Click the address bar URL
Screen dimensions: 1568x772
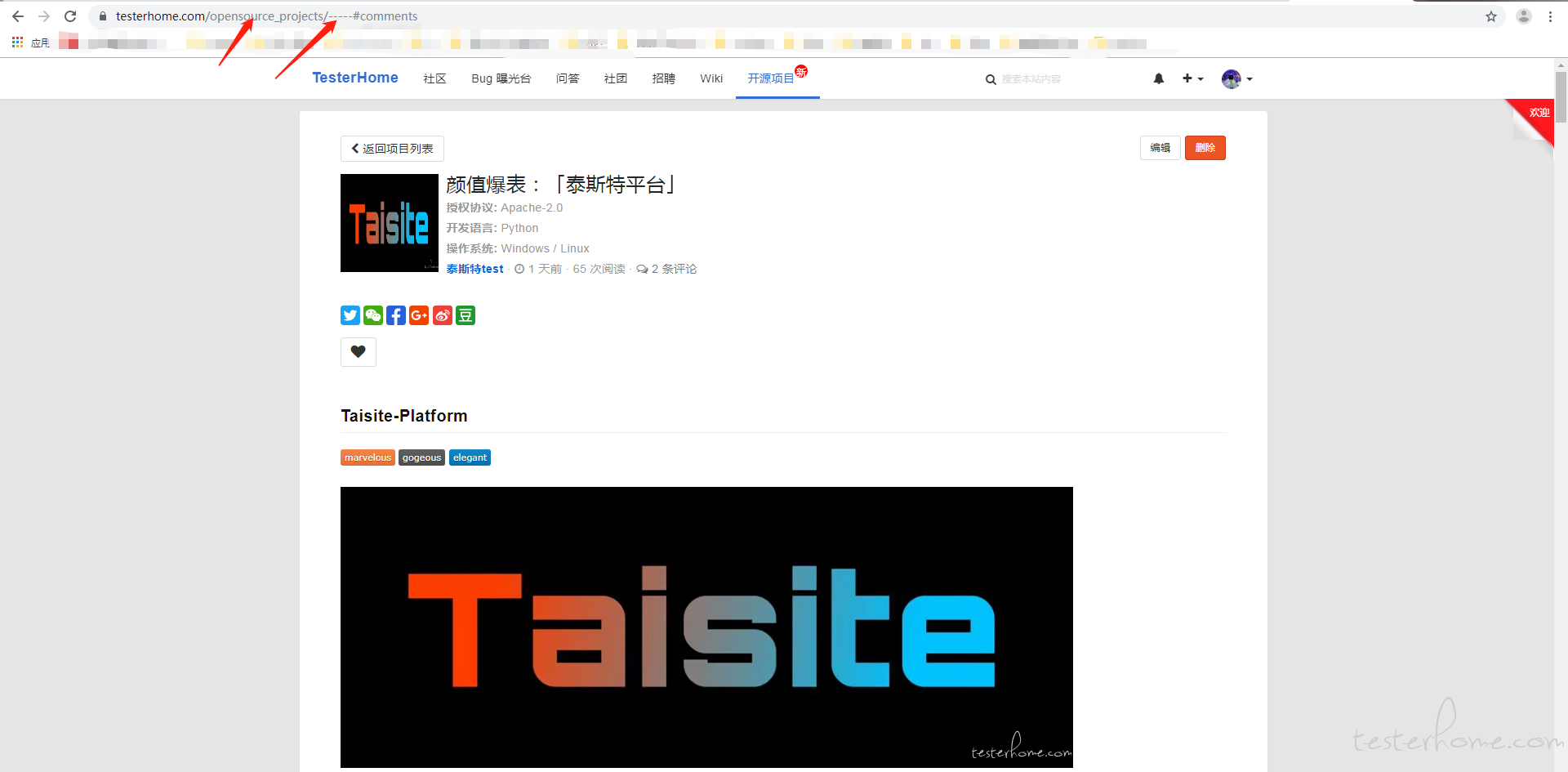point(266,16)
